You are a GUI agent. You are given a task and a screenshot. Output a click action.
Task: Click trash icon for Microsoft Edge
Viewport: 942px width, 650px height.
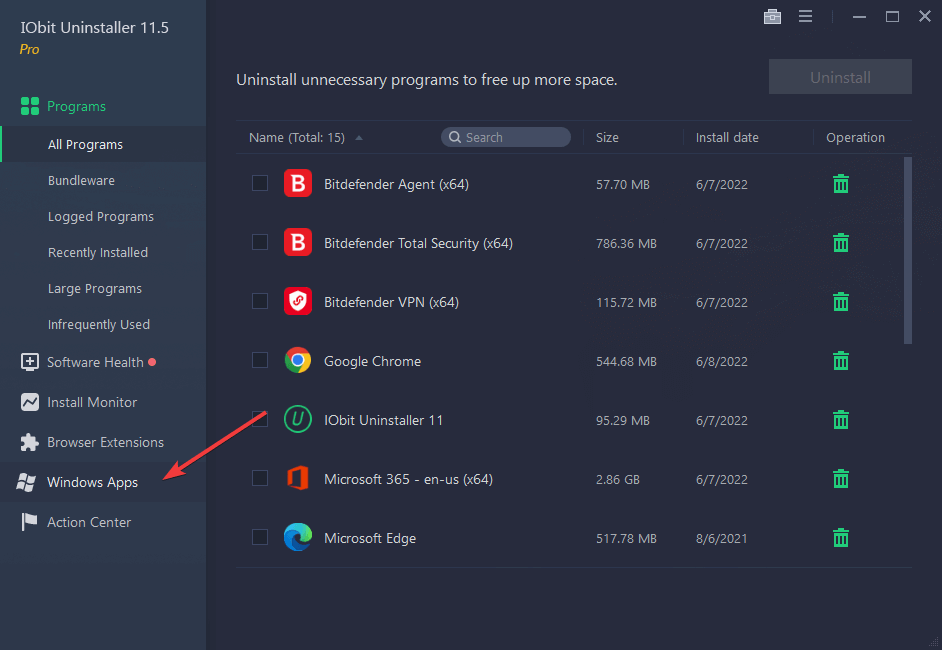840,538
